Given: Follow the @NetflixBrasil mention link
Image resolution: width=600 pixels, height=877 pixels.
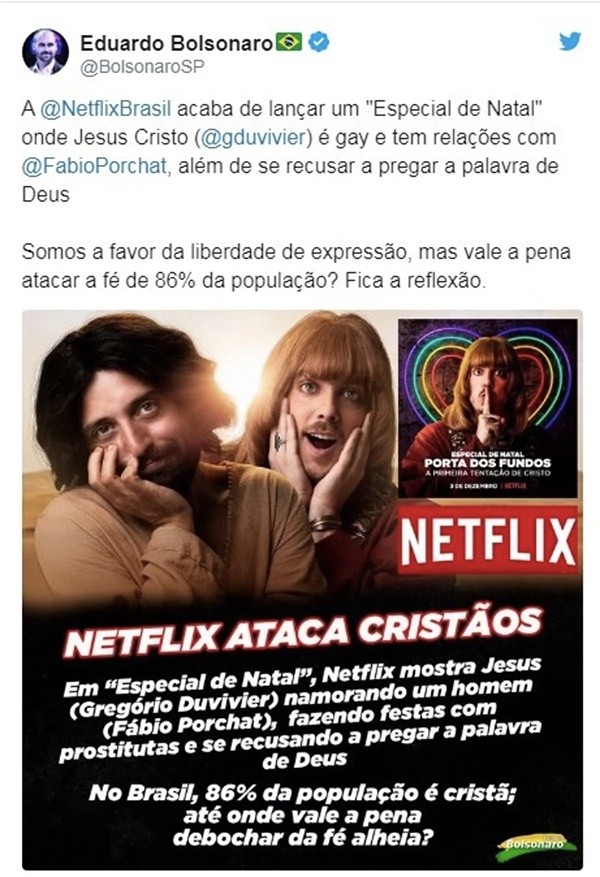Looking at the screenshot, I should click(x=106, y=109).
